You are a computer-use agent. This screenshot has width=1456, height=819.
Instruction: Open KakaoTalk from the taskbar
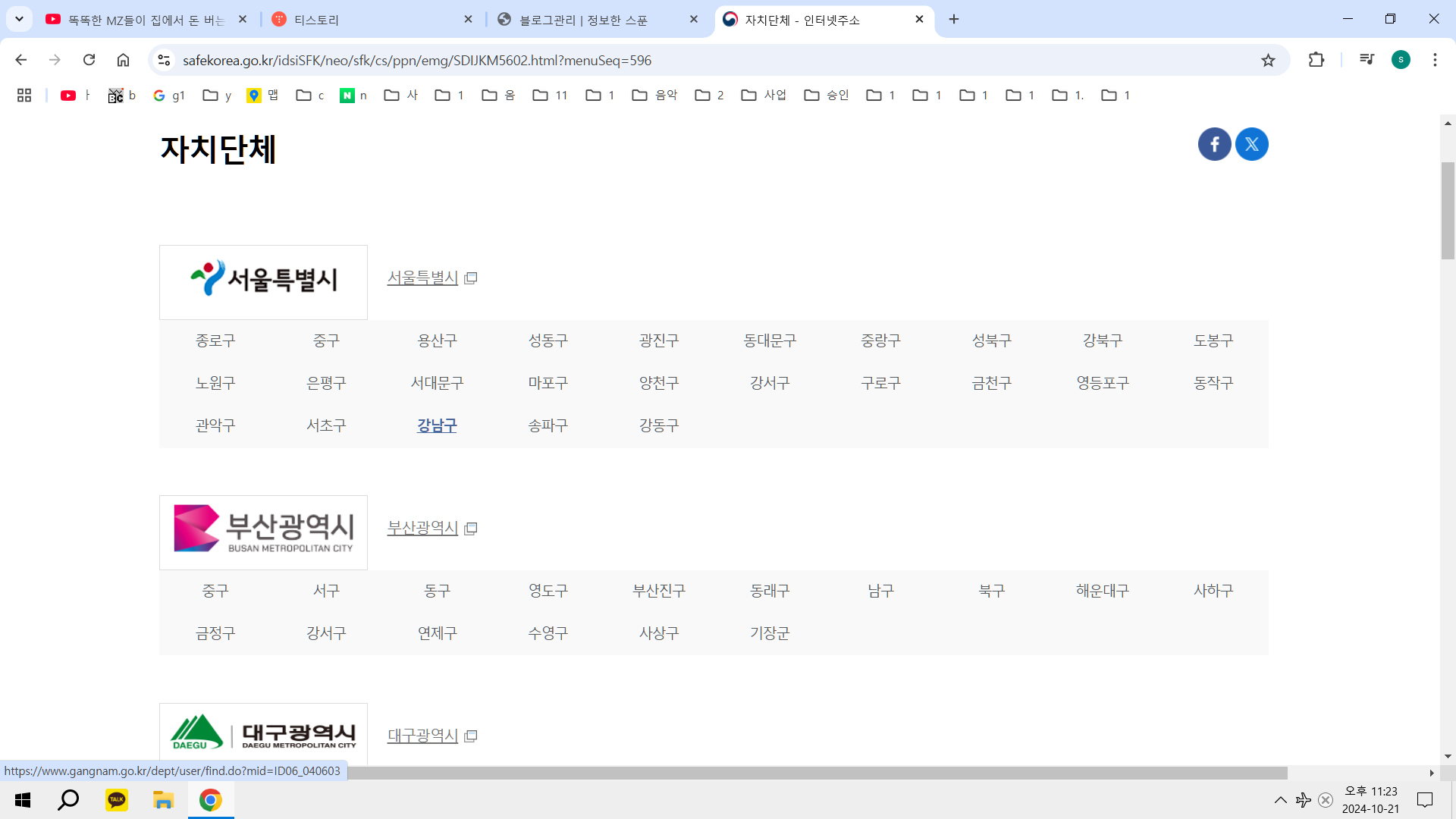(x=117, y=800)
